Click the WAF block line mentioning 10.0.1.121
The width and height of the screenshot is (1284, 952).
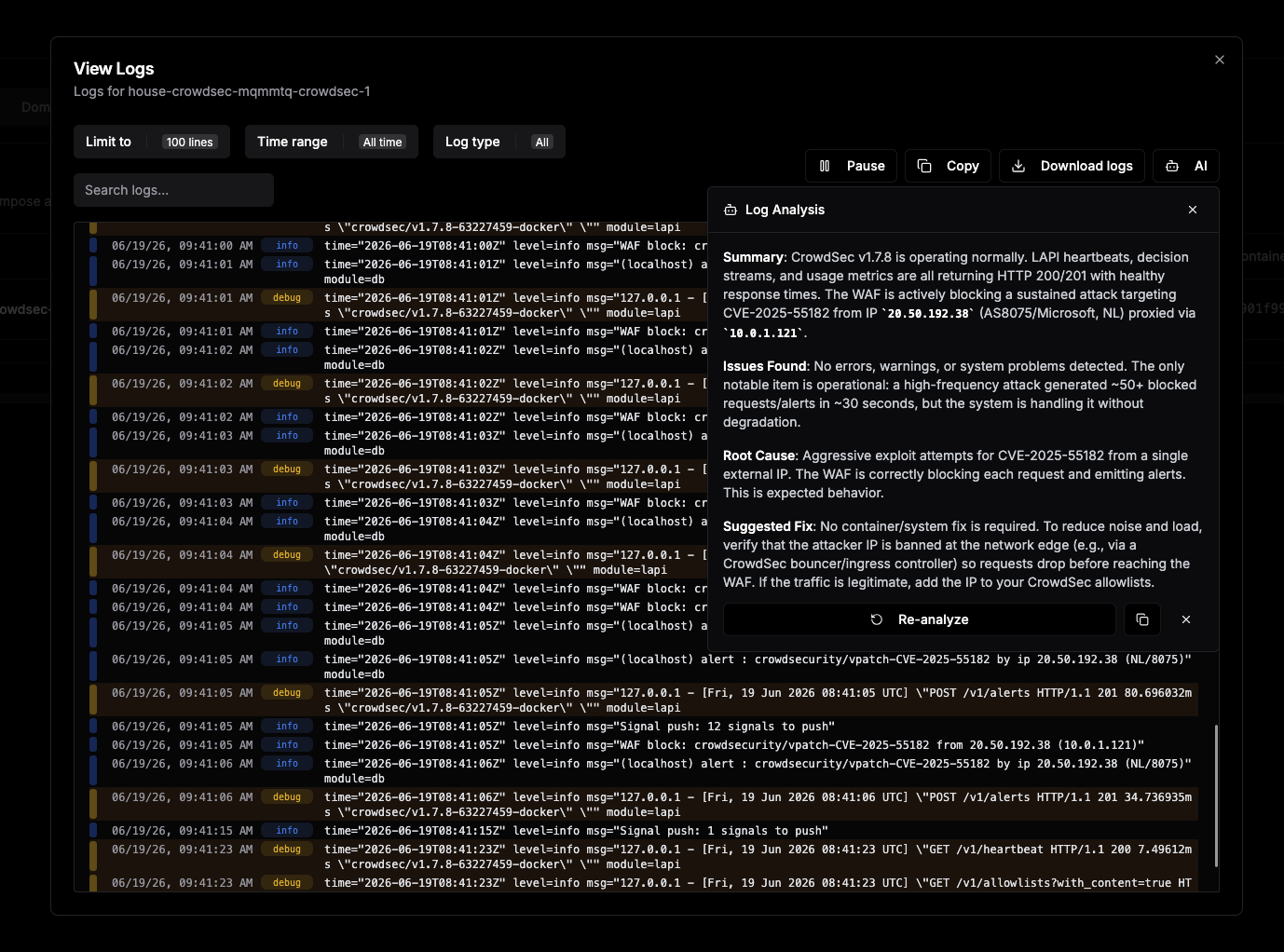644,745
